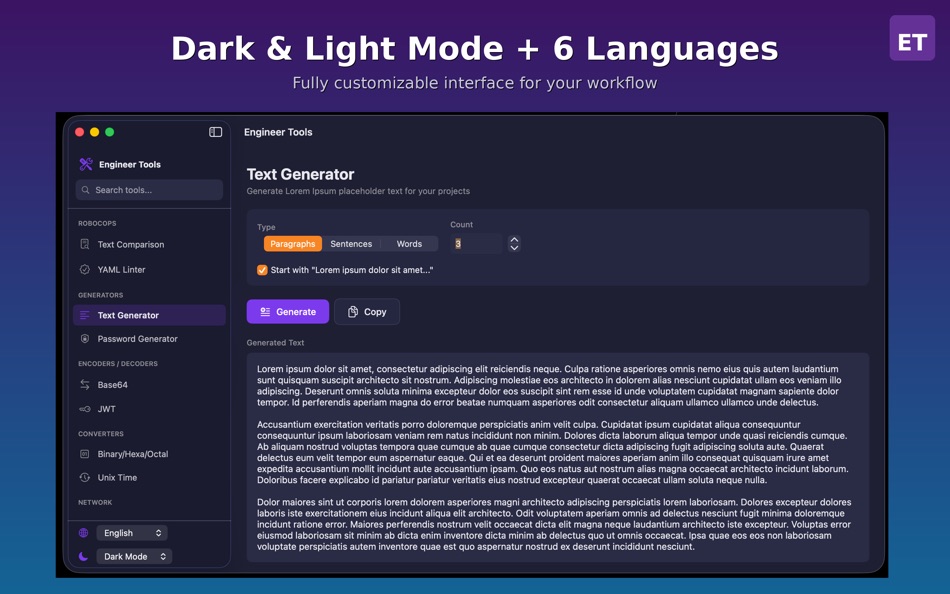
Task: Select Text Generator in sidebar
Action: pyautogui.click(x=149, y=315)
